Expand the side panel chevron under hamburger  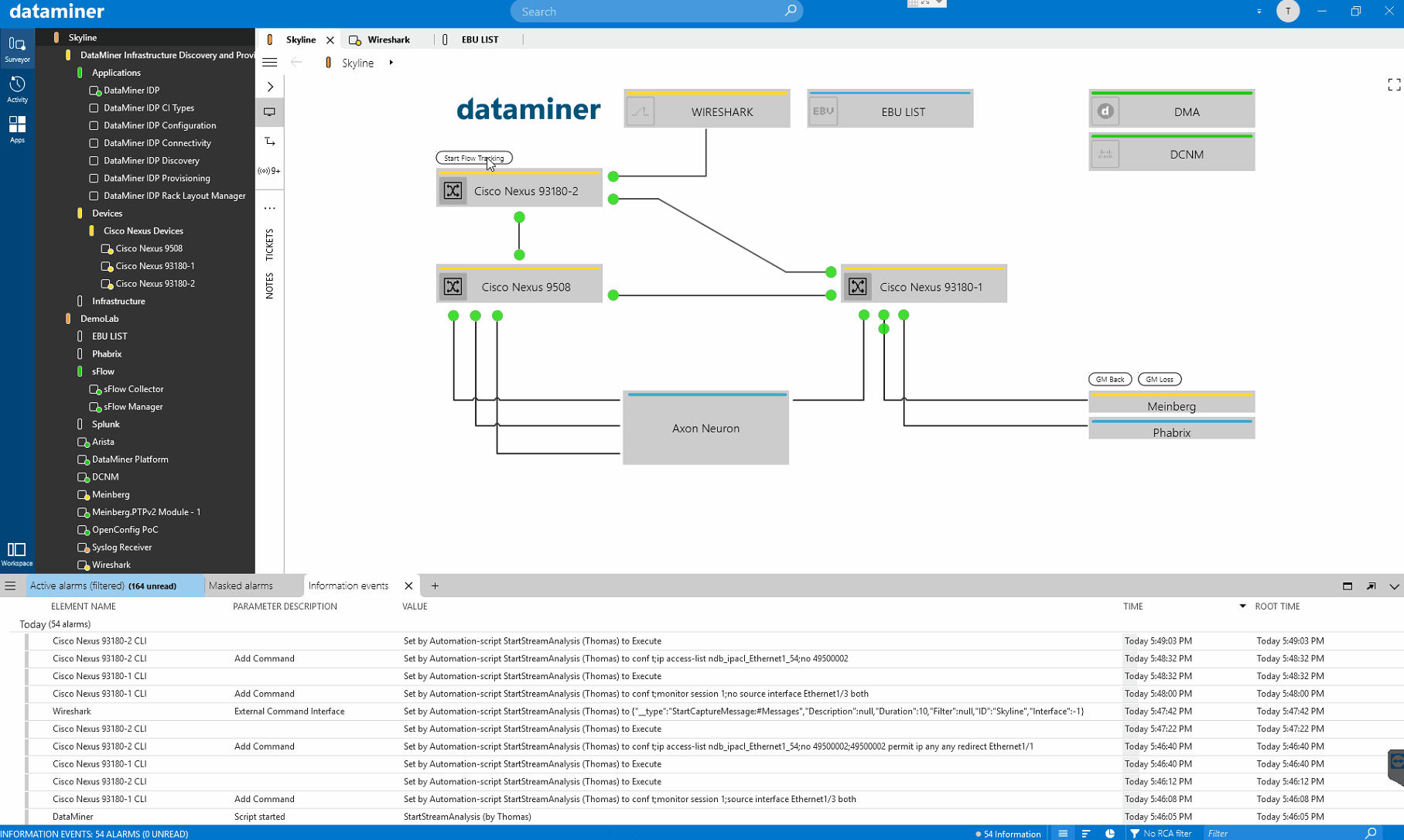[x=270, y=87]
